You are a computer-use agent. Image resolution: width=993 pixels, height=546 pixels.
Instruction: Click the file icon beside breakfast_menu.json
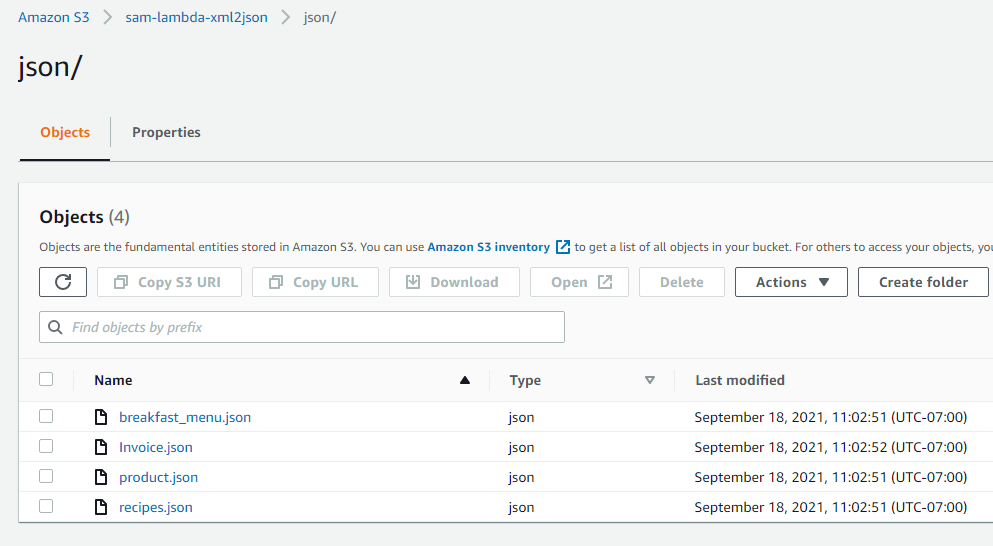tap(100, 417)
